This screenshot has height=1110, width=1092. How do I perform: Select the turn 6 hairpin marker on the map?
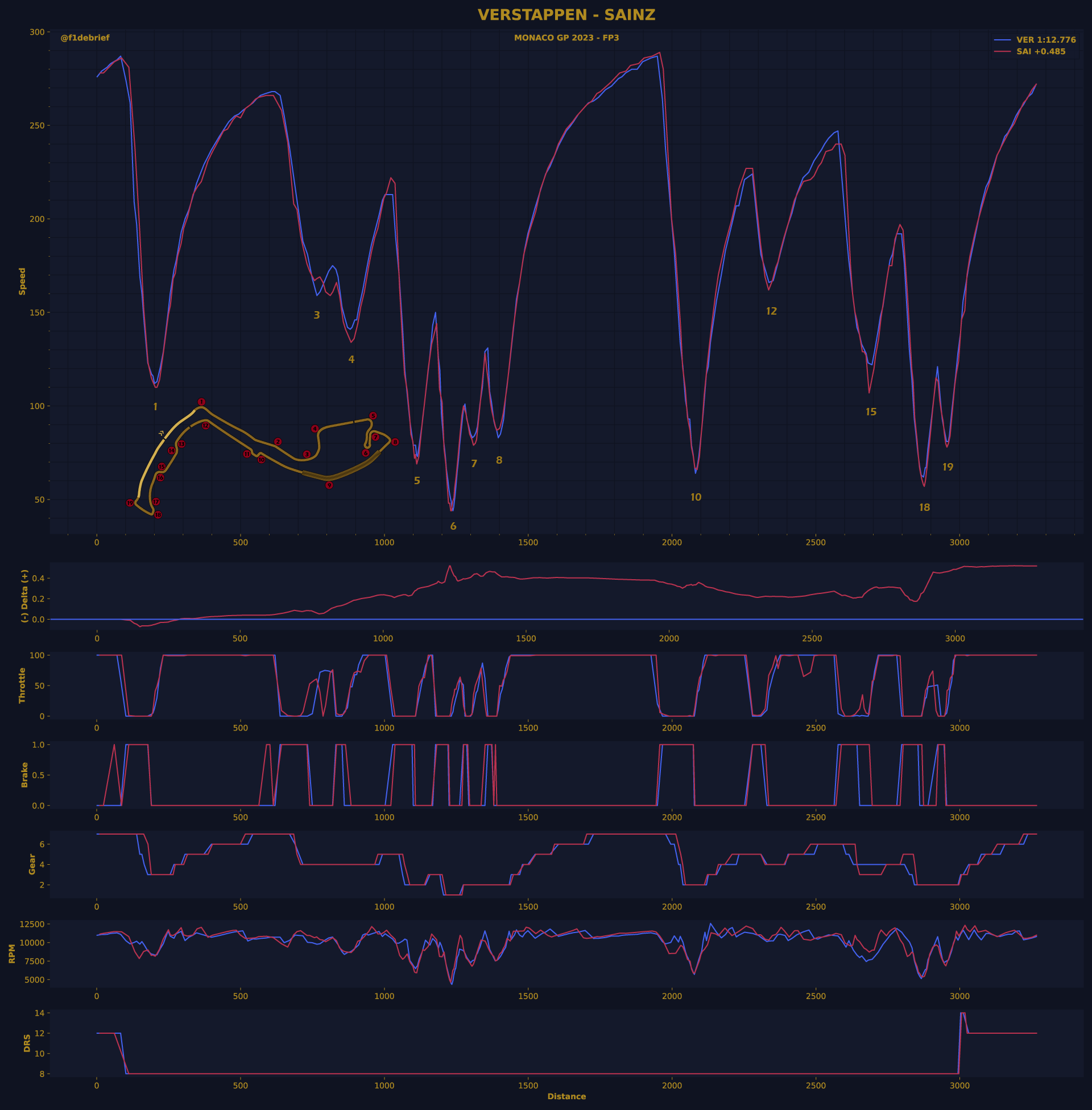coord(366,453)
